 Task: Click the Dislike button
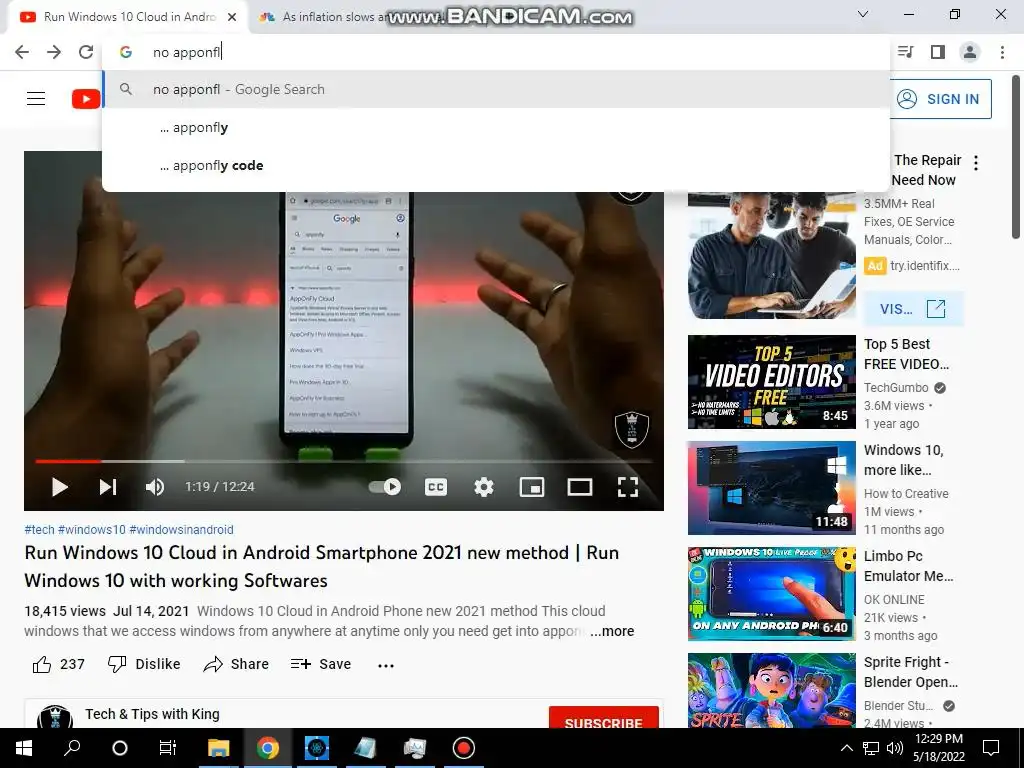(144, 664)
